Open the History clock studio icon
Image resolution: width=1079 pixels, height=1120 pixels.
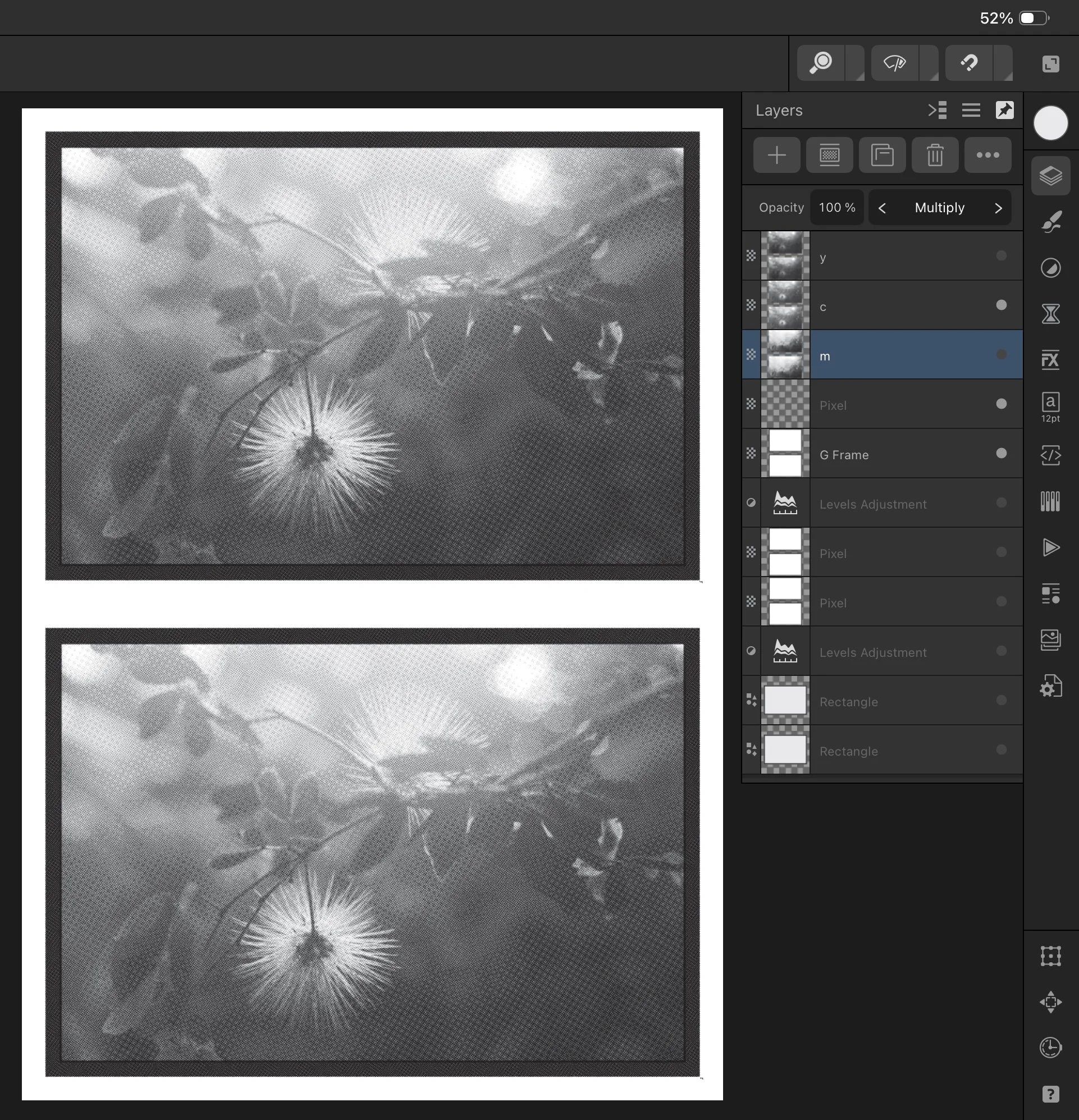point(1050,1048)
